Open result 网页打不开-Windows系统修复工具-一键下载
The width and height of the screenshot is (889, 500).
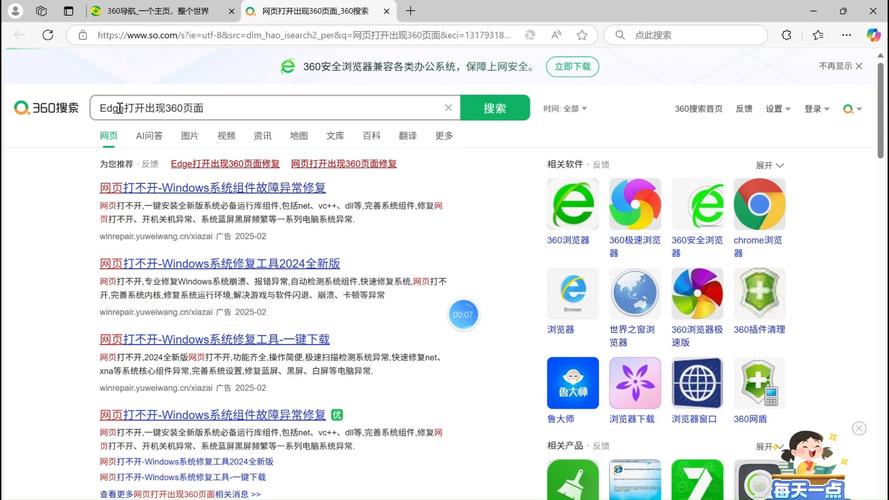coord(214,339)
